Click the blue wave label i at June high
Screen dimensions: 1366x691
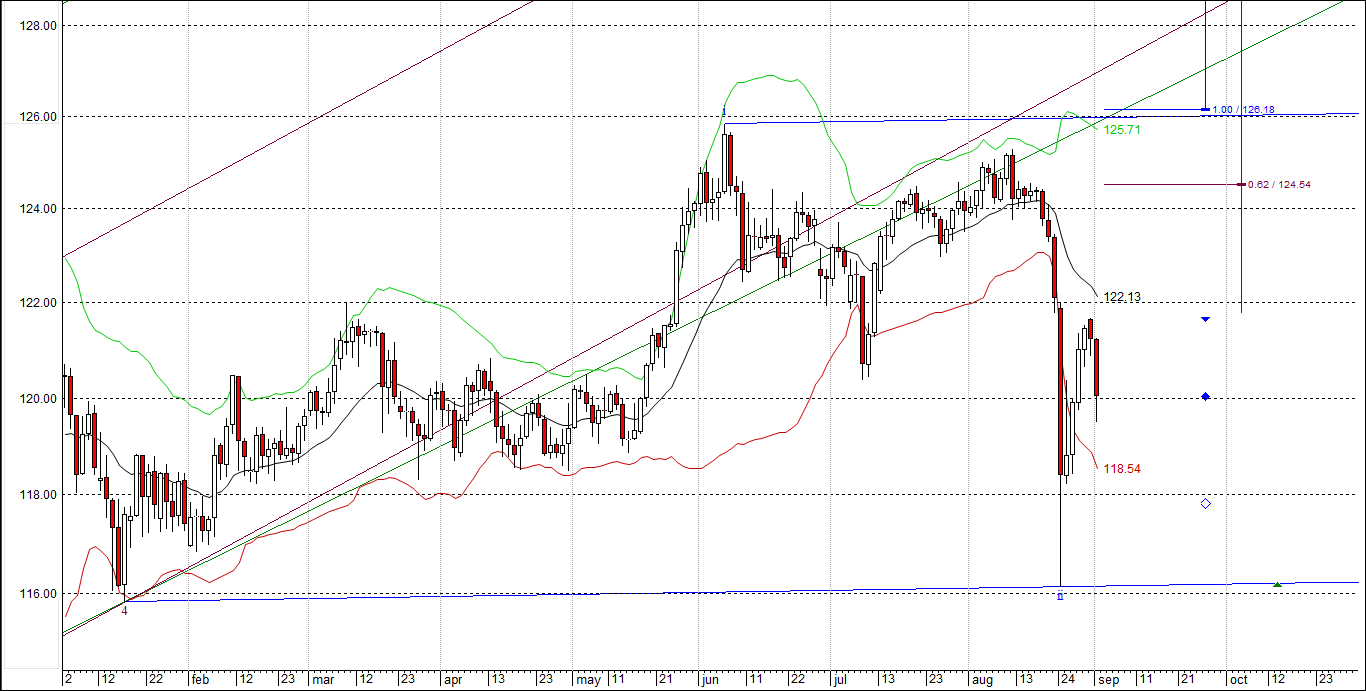[x=722, y=112]
